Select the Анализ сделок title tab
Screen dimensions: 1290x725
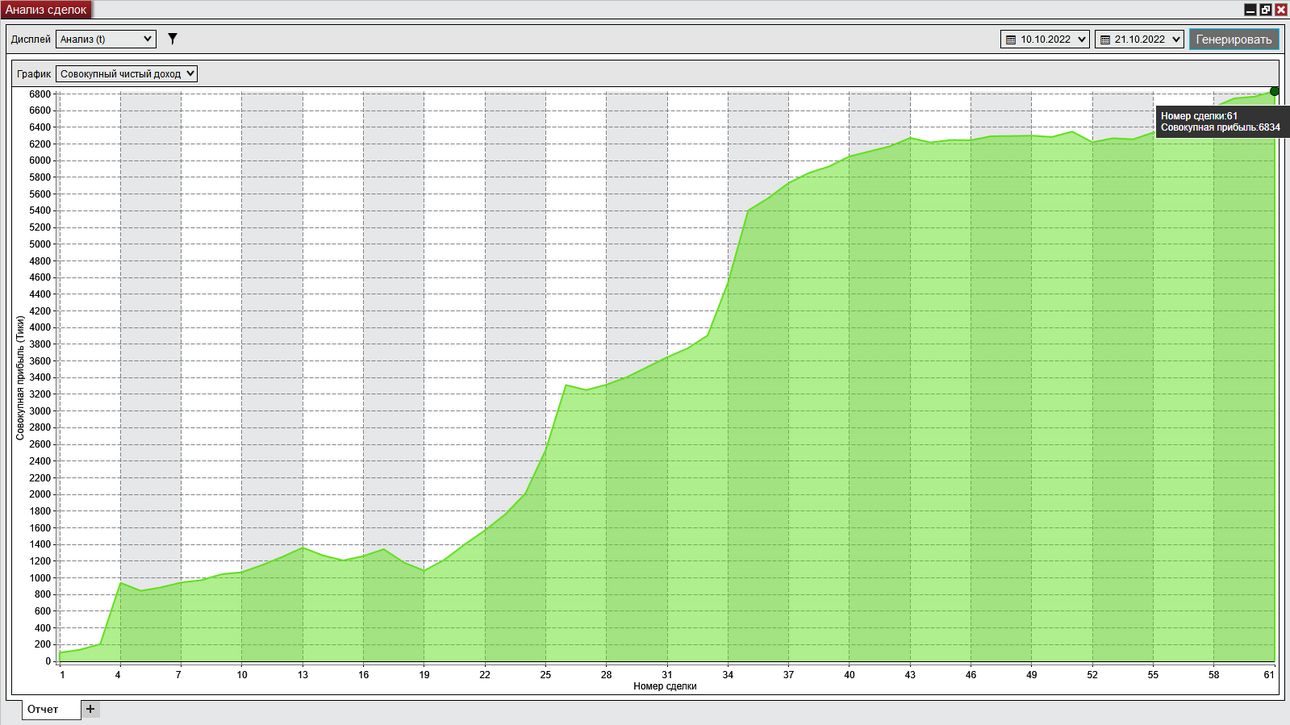[46, 9]
